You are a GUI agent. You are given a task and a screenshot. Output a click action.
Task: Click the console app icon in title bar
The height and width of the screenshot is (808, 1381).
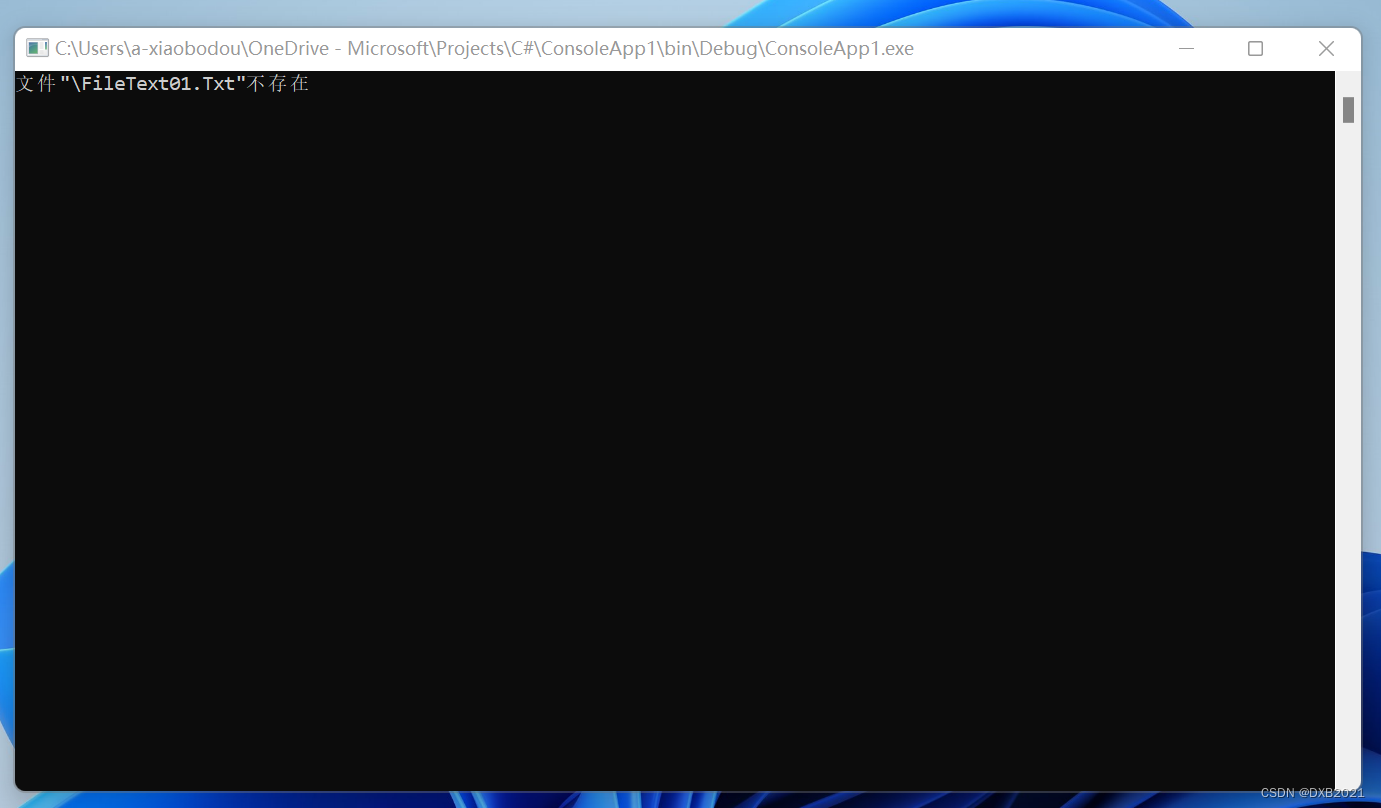38,48
